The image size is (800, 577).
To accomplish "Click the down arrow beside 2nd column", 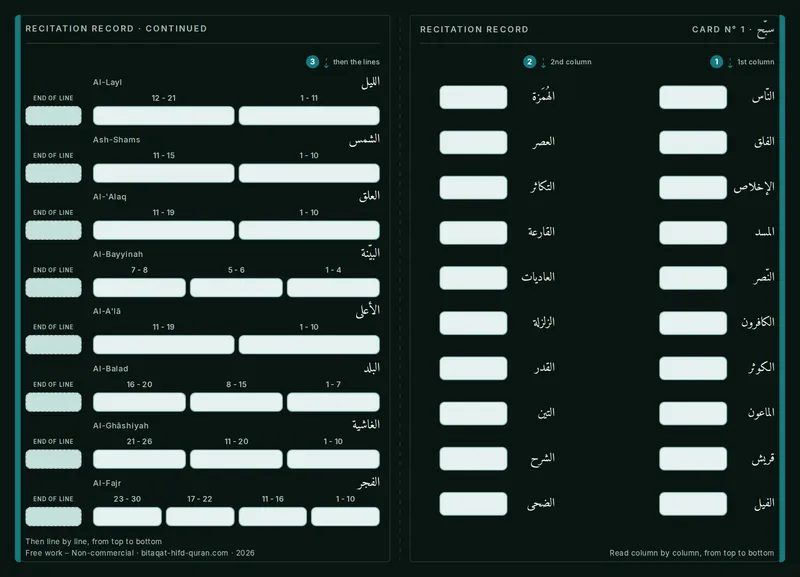I will [543, 63].
